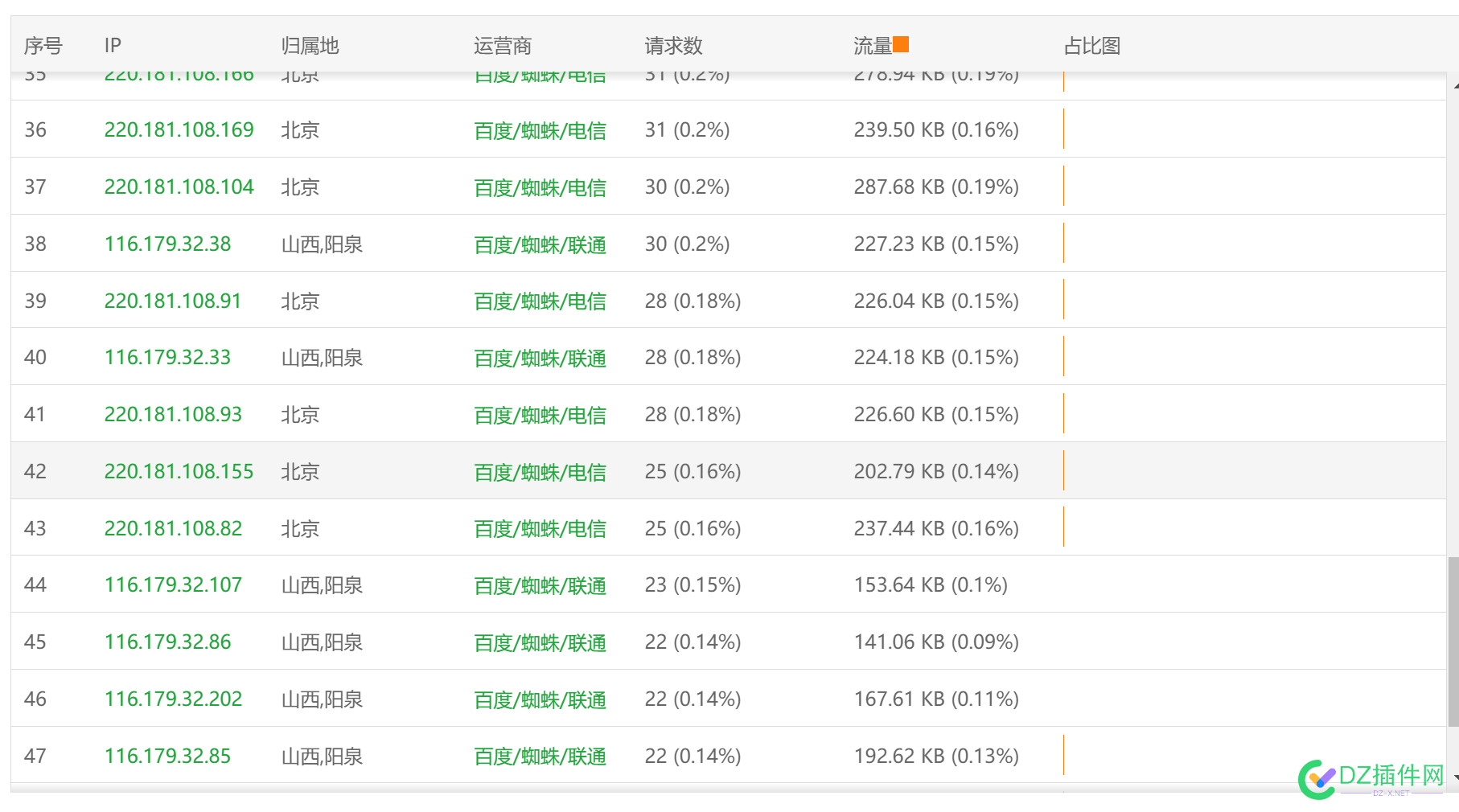
Task: Click 百度/蜘蛛/联通 in row 44
Action: (x=540, y=585)
